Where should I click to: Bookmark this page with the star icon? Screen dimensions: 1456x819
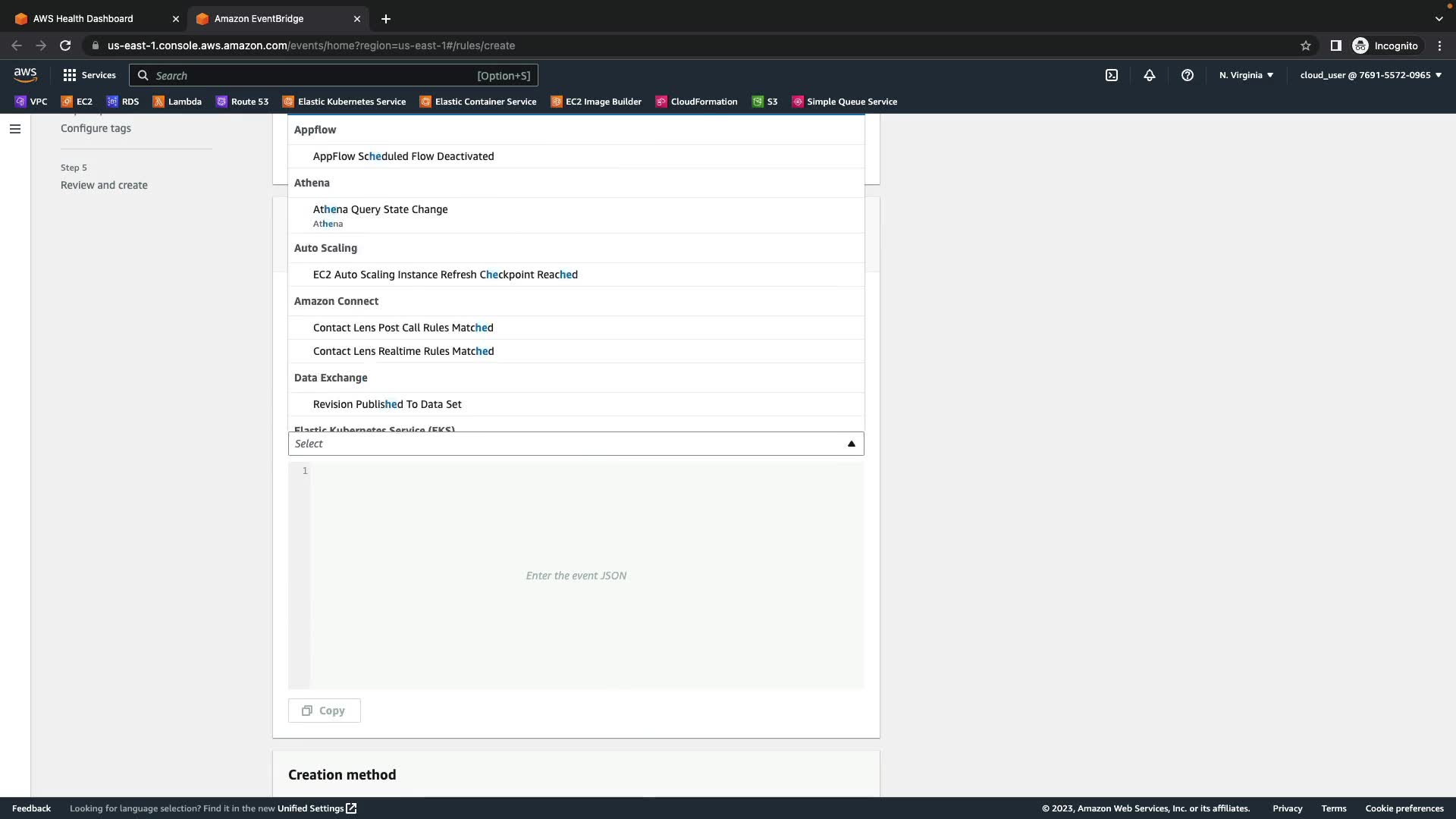[x=1306, y=45]
